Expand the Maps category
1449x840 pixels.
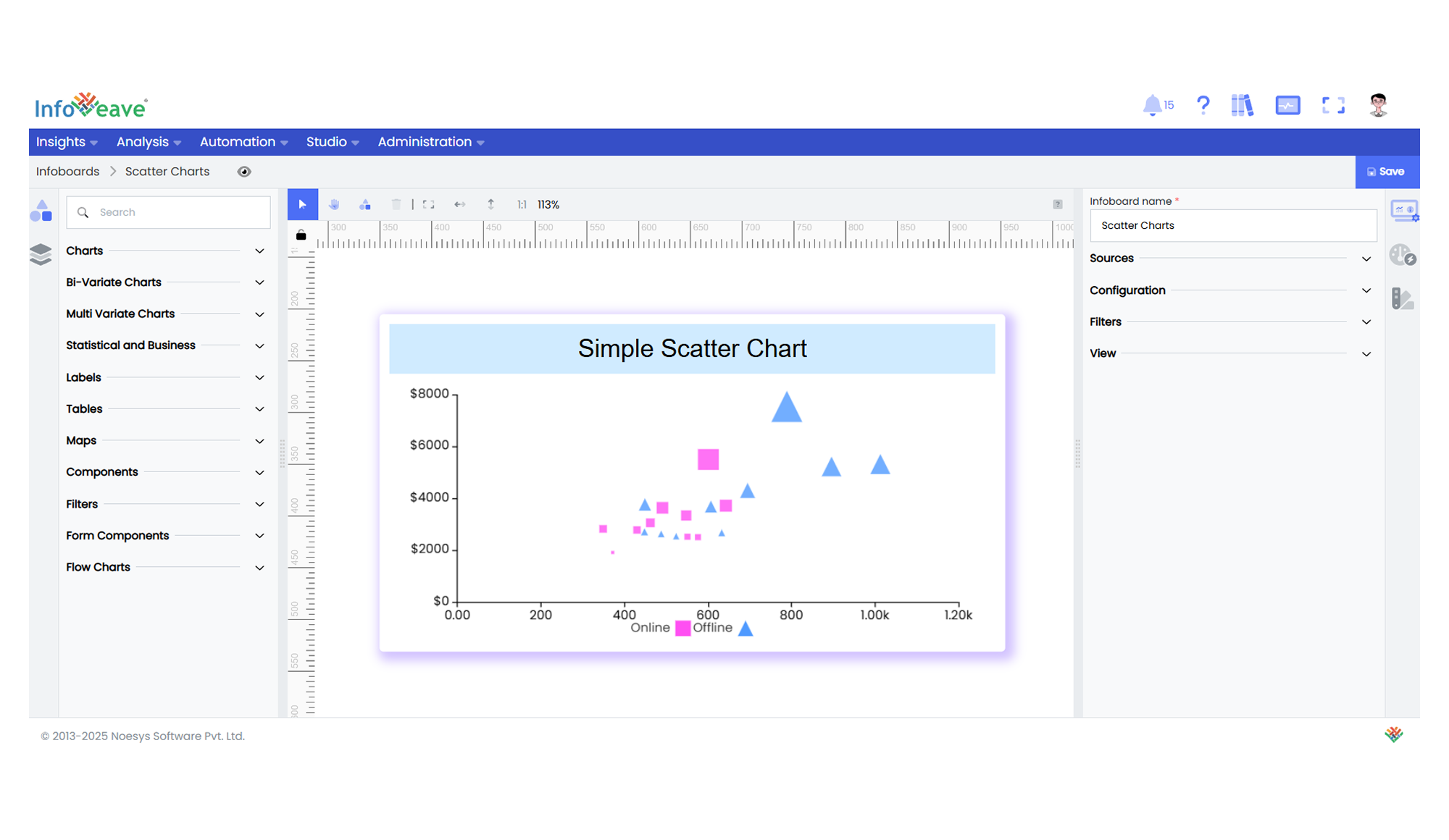coord(166,440)
